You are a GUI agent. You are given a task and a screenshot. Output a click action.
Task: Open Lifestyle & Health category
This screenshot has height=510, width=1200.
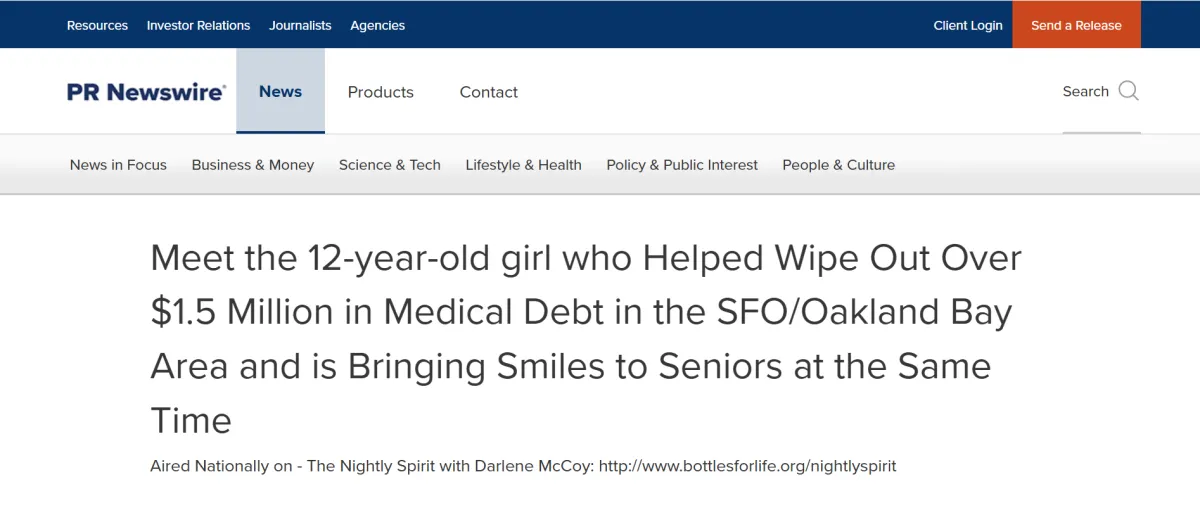tap(523, 165)
